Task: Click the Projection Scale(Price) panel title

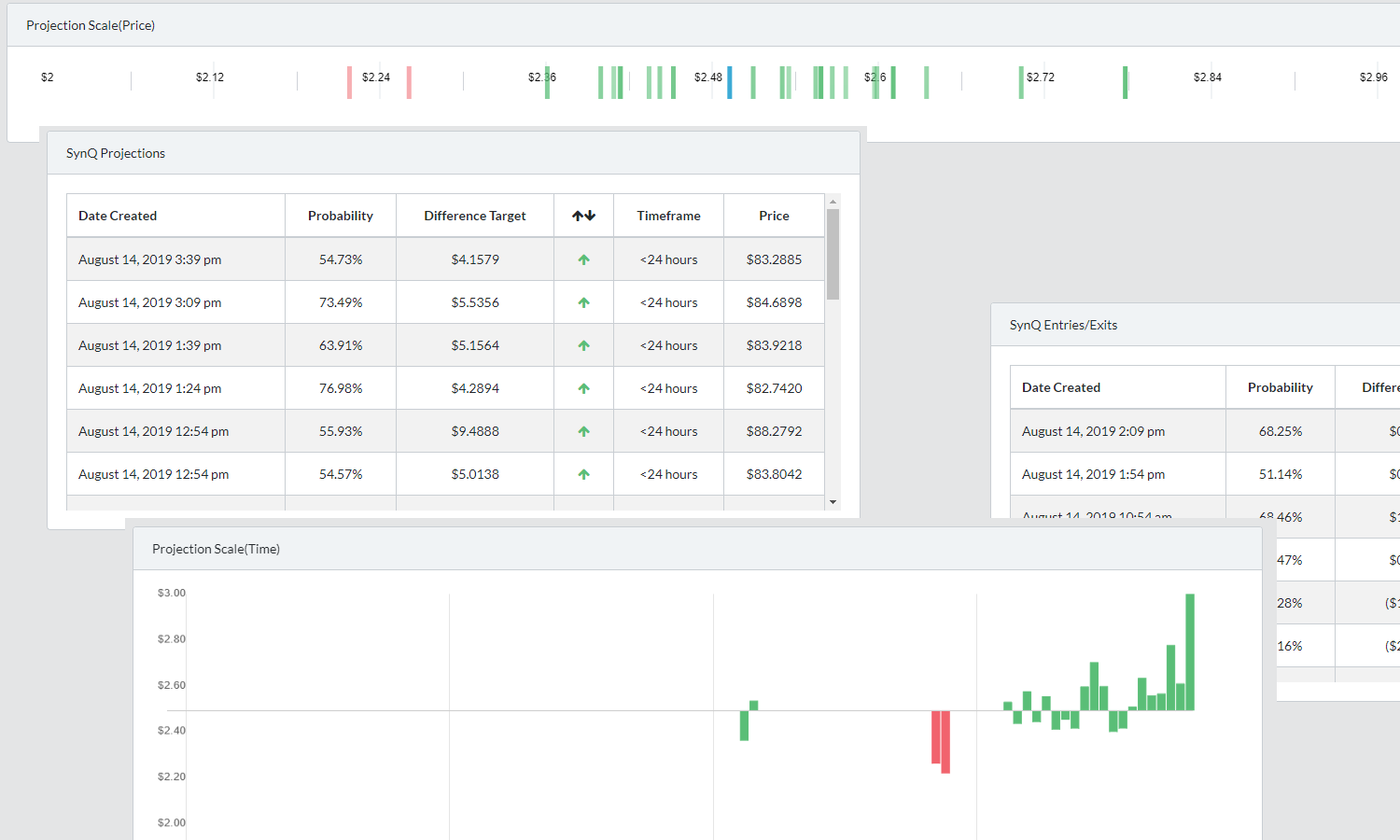Action: point(91,25)
